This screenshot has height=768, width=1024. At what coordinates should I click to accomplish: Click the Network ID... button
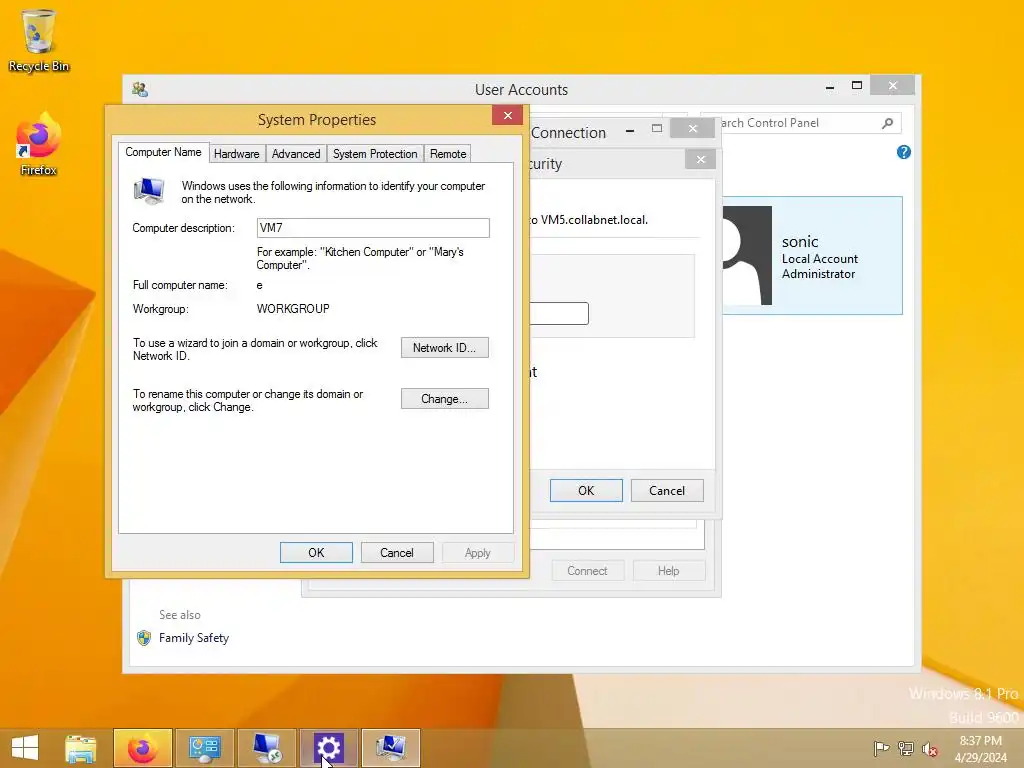(x=445, y=347)
